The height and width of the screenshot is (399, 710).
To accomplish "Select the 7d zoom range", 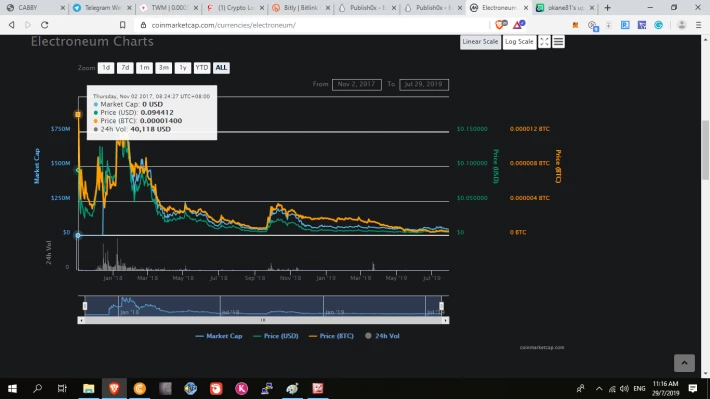I will (x=125, y=67).
